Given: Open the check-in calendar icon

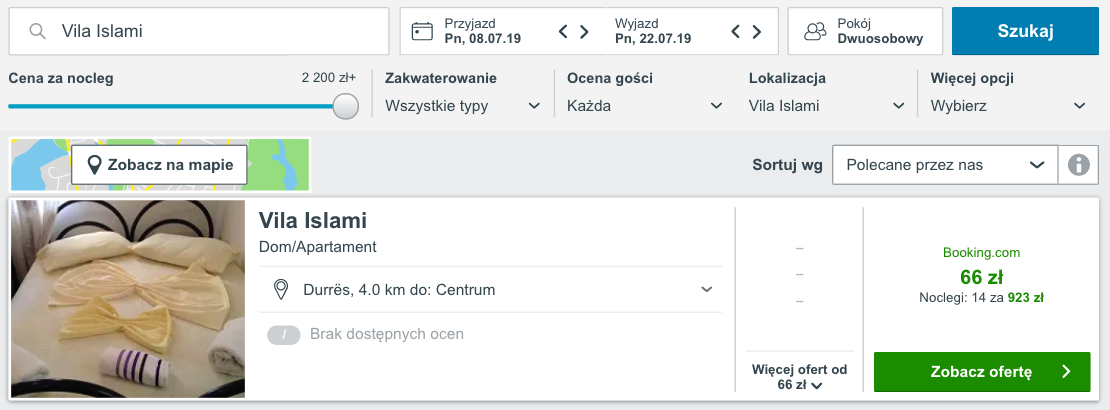Looking at the screenshot, I should pyautogui.click(x=422, y=31).
